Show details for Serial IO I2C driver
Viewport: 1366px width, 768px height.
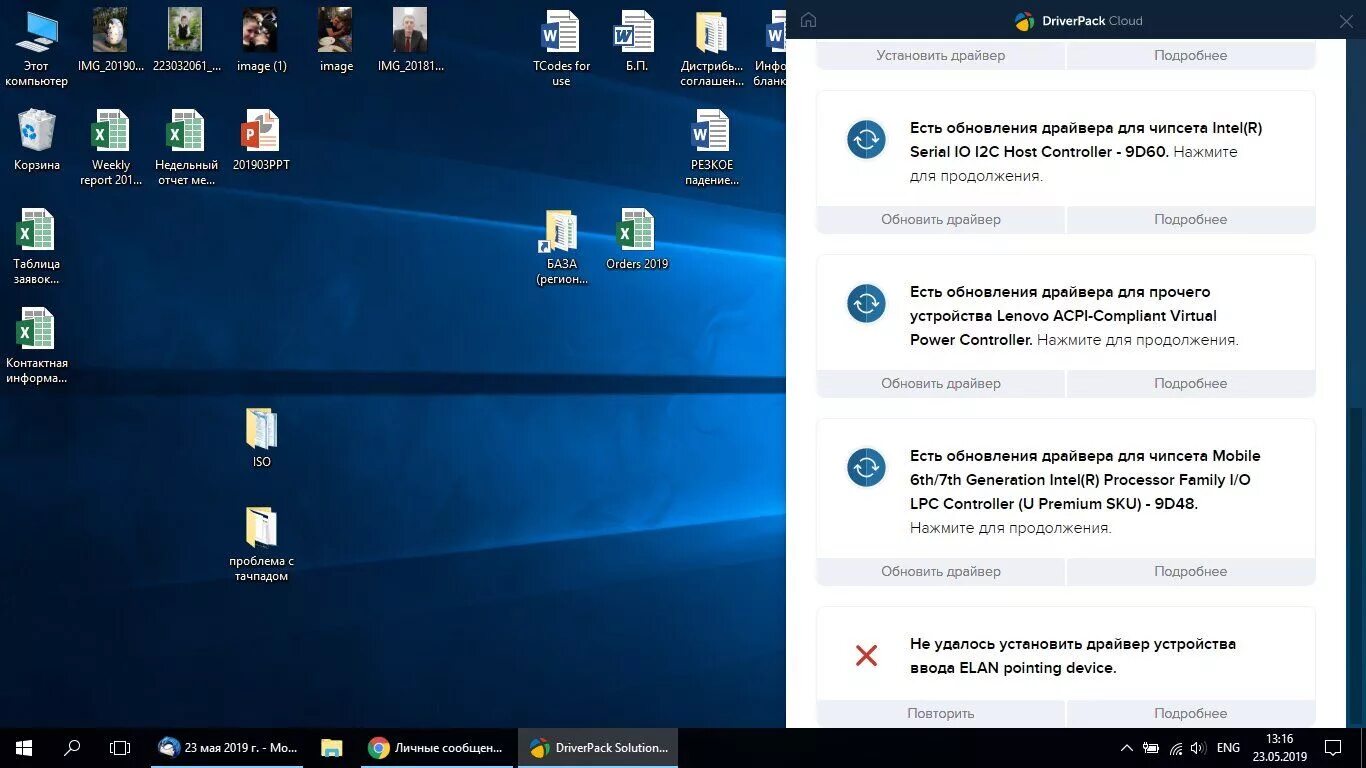[1191, 219]
